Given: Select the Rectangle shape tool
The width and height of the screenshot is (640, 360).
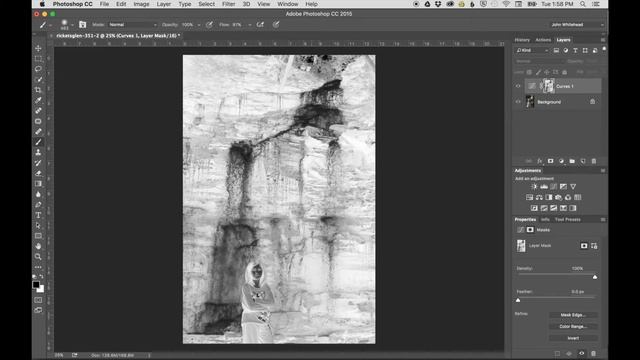Looking at the screenshot, I should coord(38,236).
